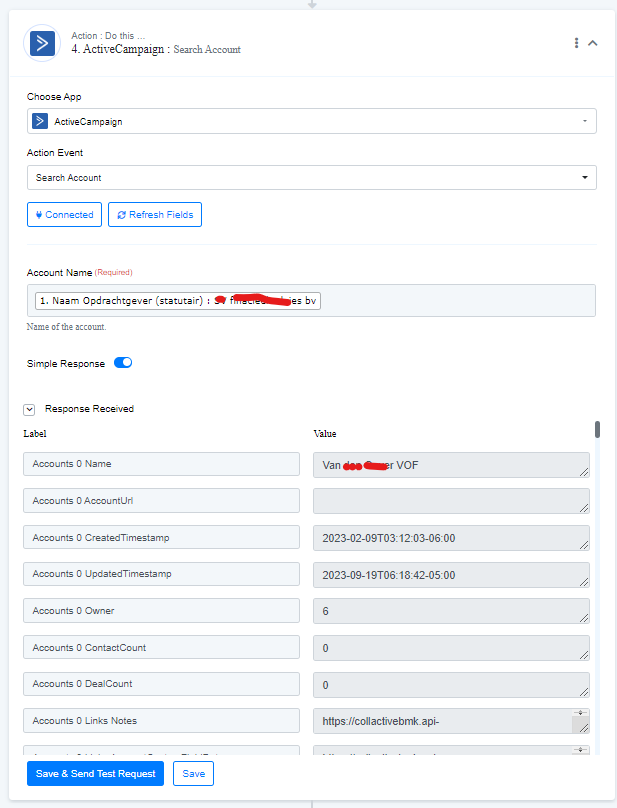Click the response list vertical scrollbar

(x=597, y=429)
